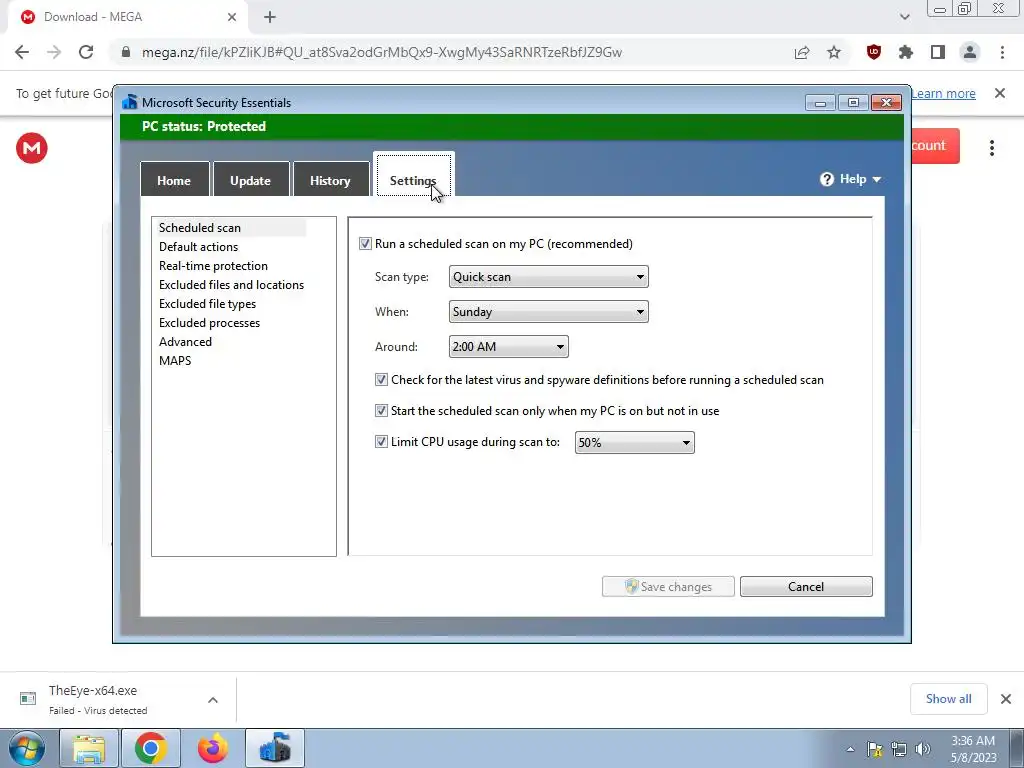Open the When day dropdown
Image resolution: width=1024 pixels, height=768 pixels.
click(x=549, y=312)
